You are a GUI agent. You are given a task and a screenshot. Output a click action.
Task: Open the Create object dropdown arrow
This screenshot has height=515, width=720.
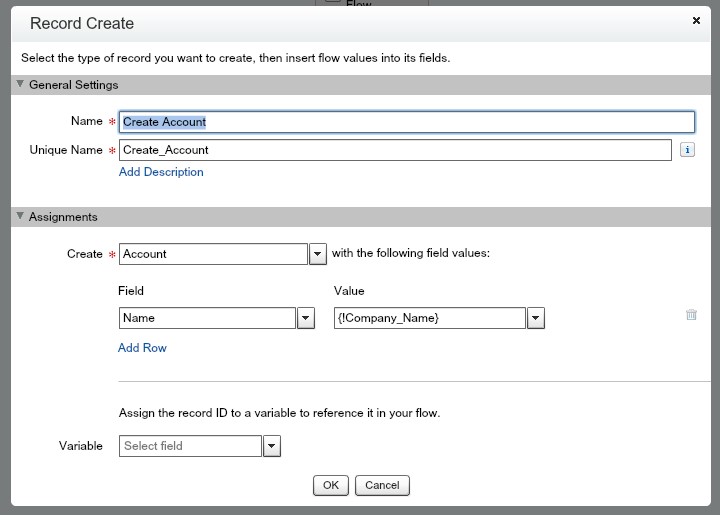click(318, 254)
